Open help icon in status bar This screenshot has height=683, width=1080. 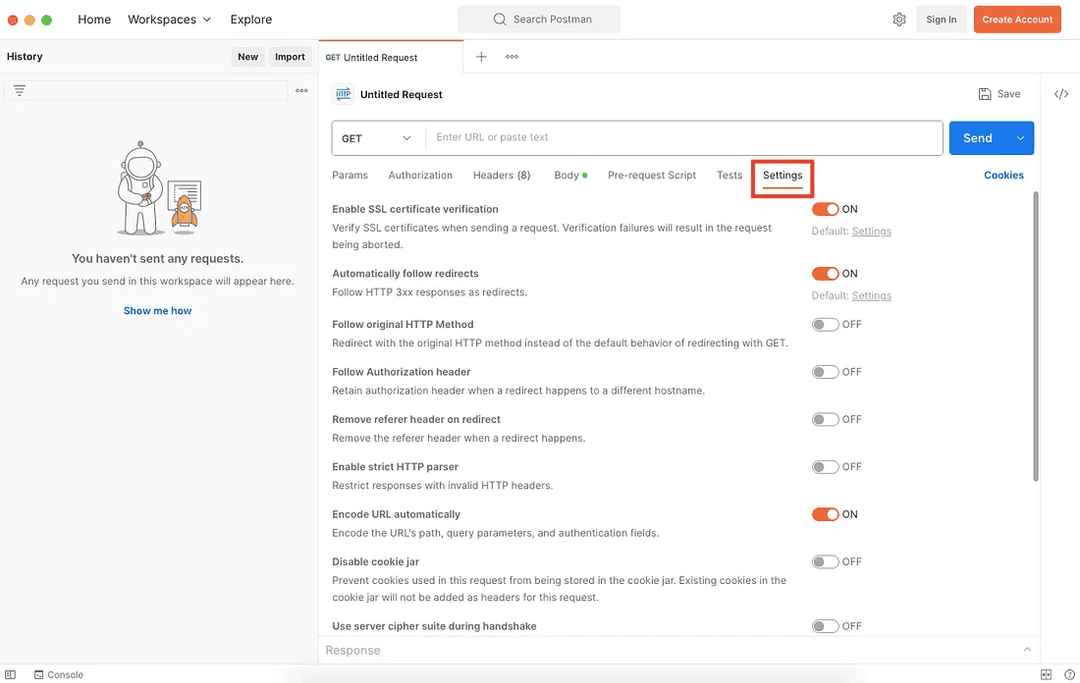coord(1070,675)
